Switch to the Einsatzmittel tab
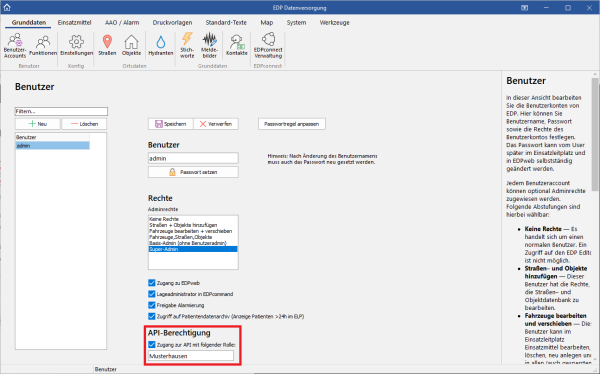Screen dimensions: 600x374 75,23
